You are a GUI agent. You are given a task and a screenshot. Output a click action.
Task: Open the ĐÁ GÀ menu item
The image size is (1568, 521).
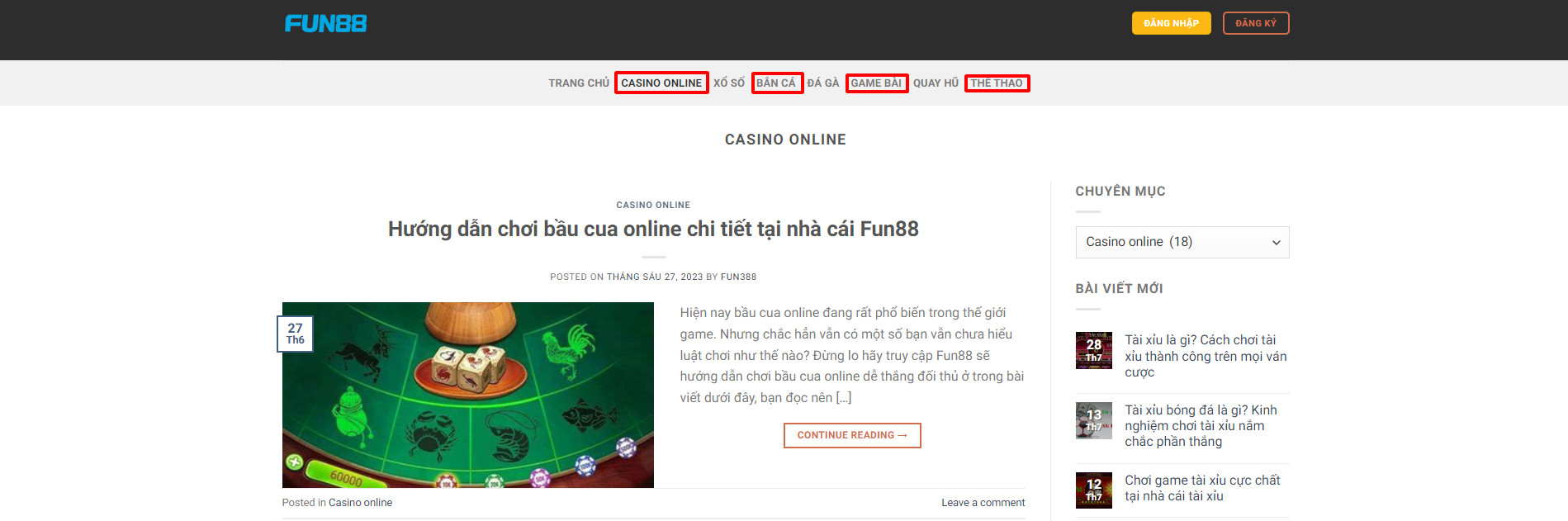point(823,83)
